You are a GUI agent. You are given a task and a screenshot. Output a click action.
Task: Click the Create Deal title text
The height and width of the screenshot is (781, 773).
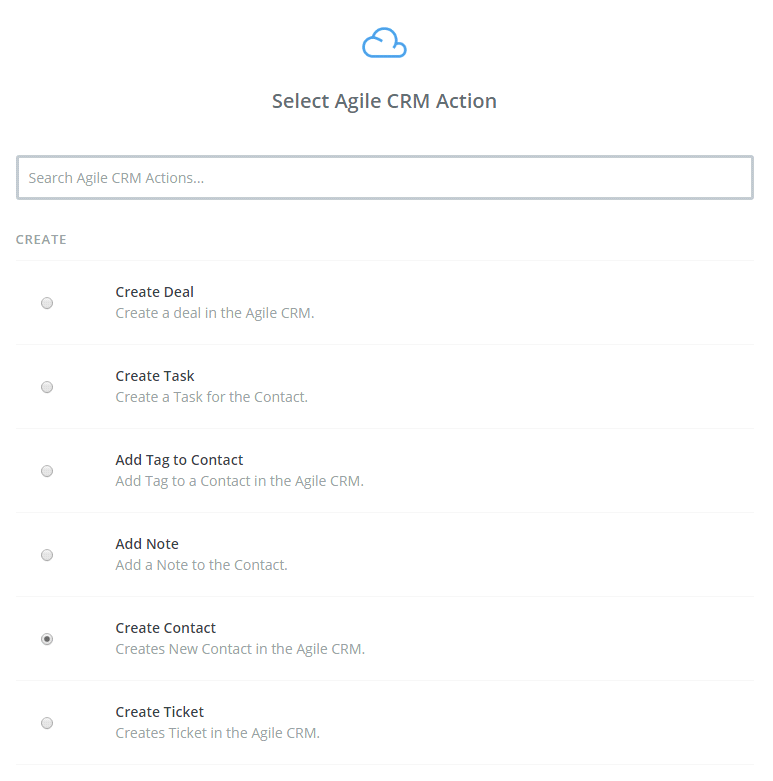(155, 292)
